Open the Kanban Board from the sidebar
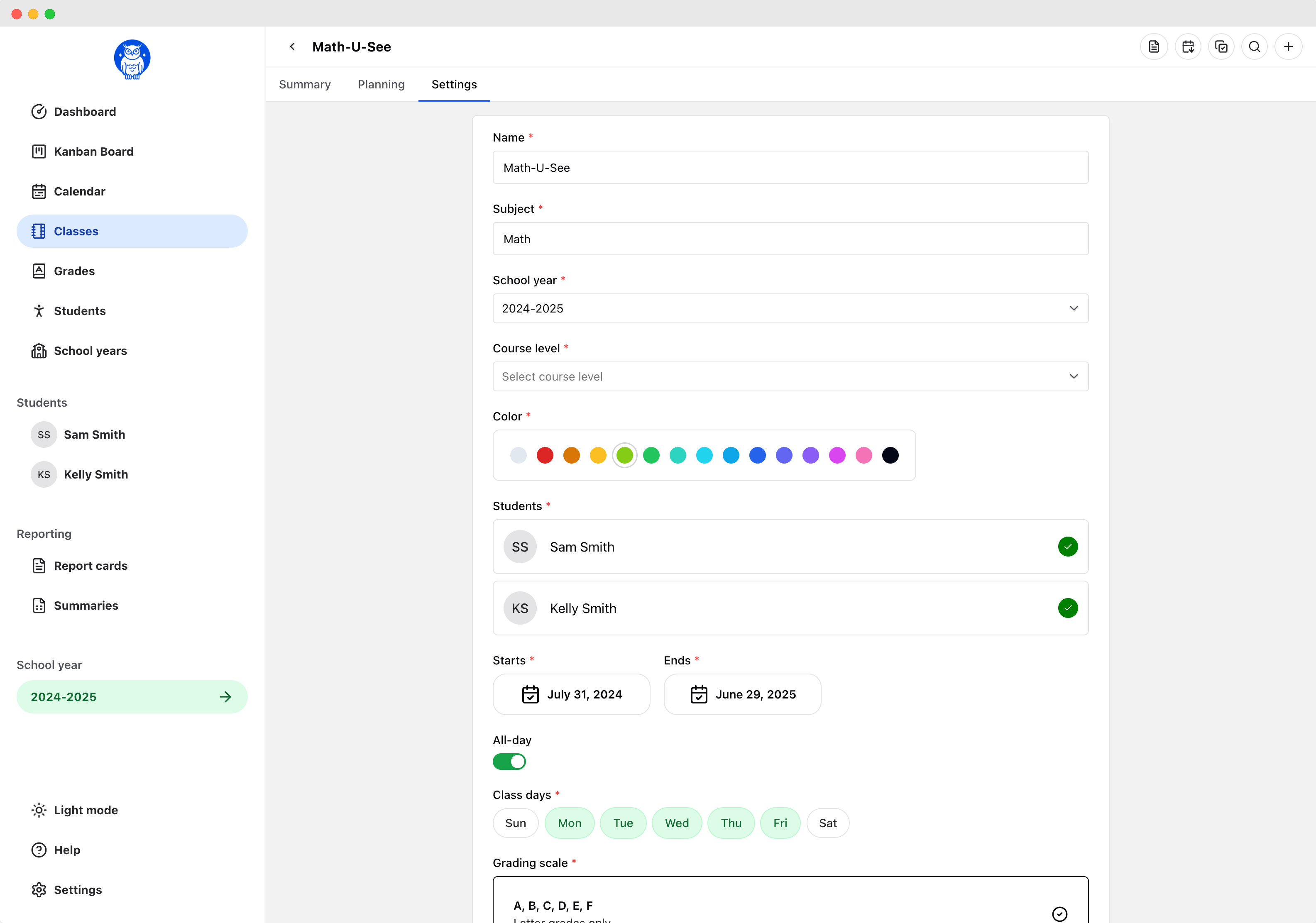 pos(93,151)
